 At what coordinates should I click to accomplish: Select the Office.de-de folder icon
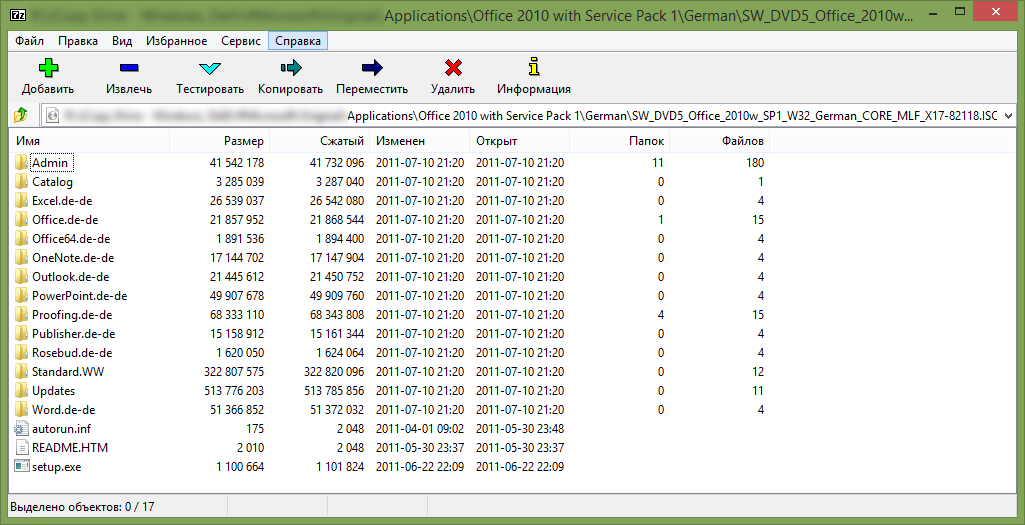point(22,220)
